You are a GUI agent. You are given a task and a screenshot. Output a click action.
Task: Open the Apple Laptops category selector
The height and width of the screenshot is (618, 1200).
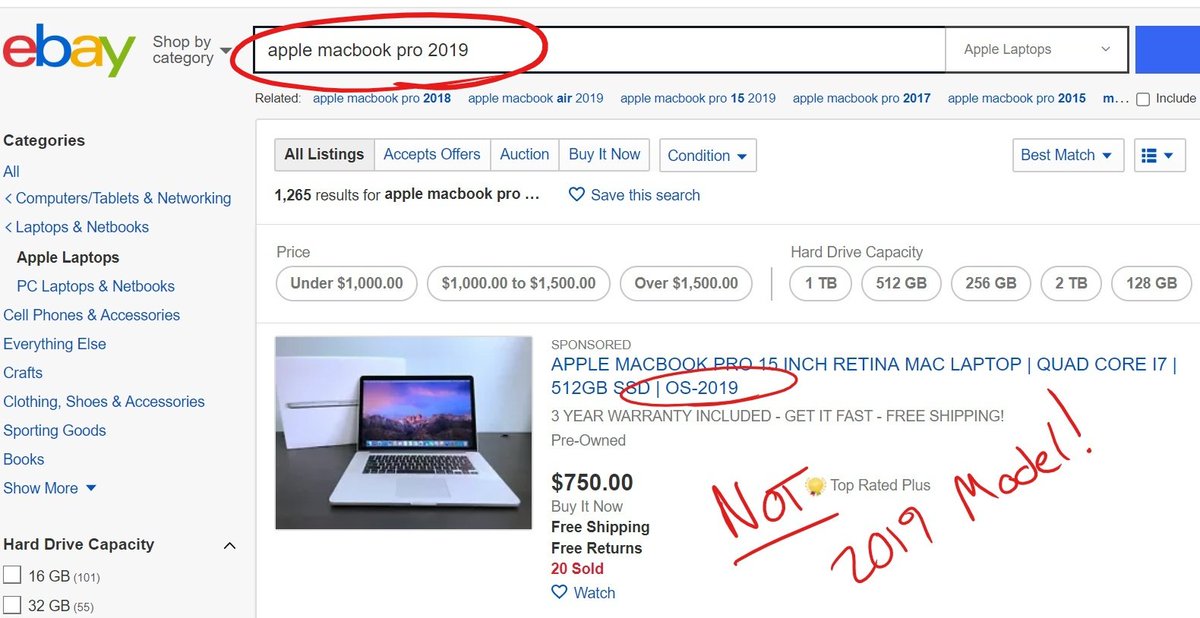1037,49
